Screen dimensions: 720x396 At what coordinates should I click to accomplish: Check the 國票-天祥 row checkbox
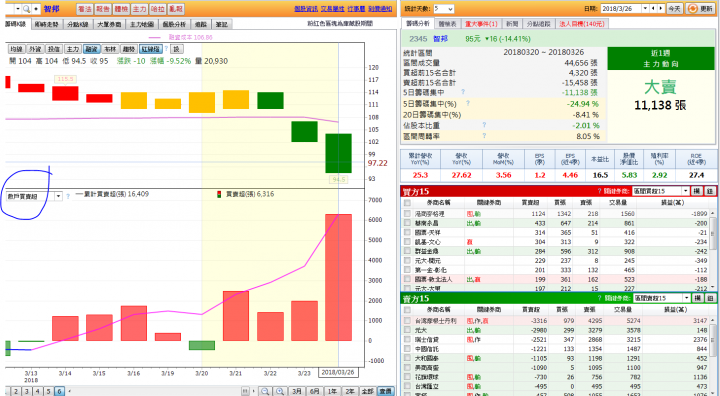(407, 232)
